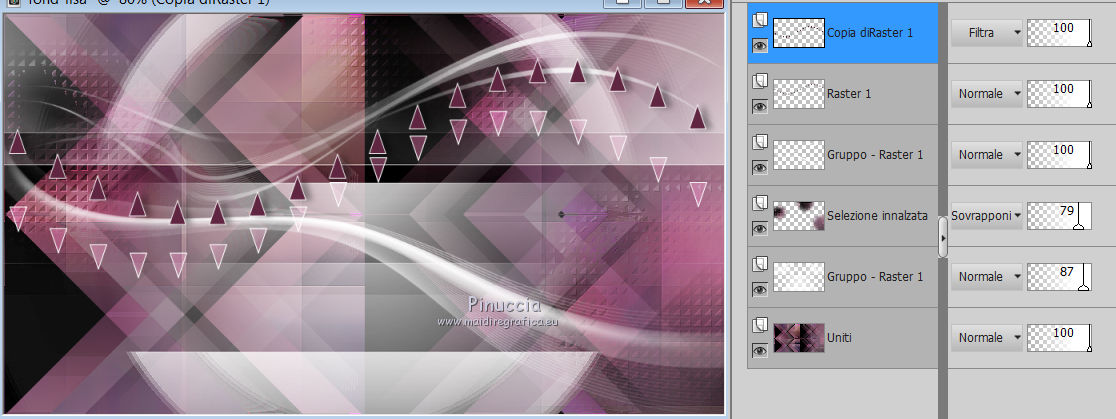This screenshot has width=1116, height=419.
Task: Select the Uniti layer thumbnail
Action: point(799,338)
